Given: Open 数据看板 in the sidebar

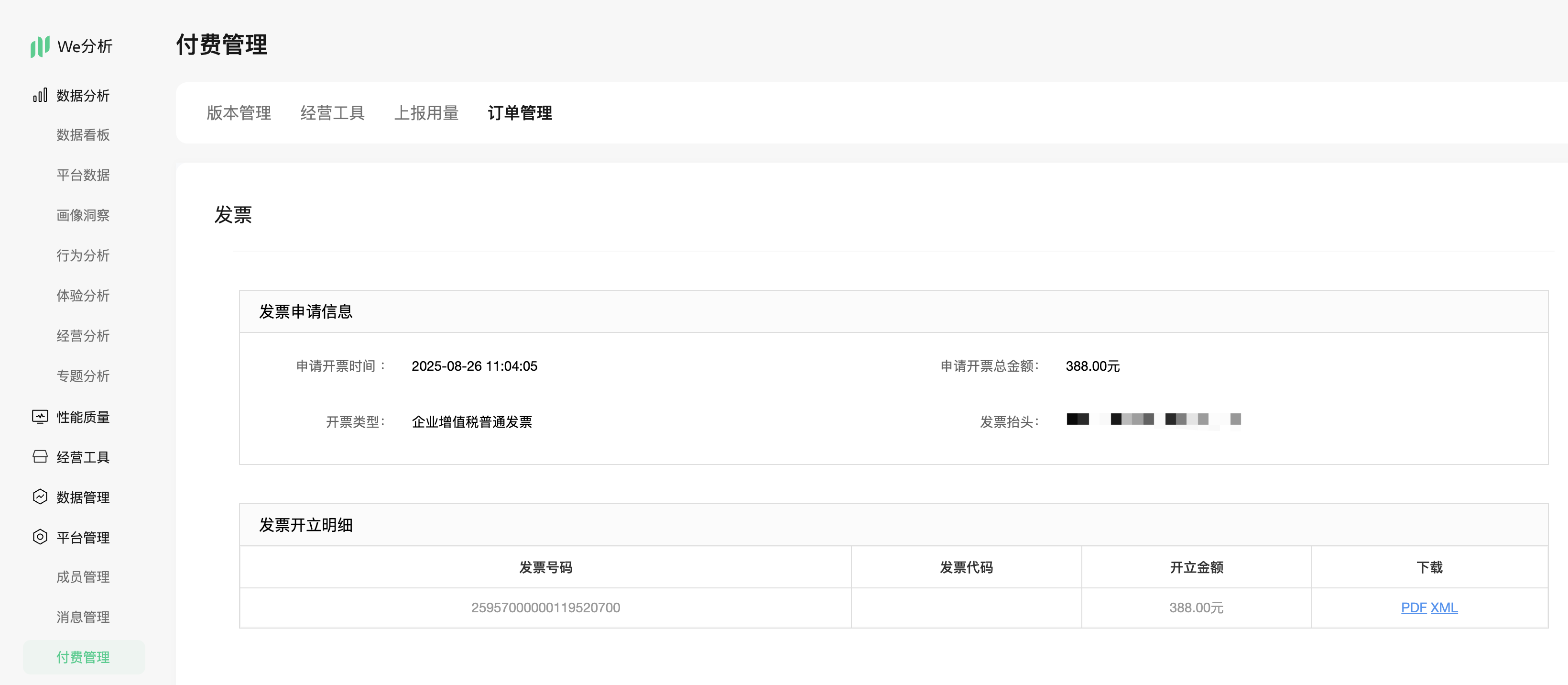Looking at the screenshot, I should [83, 135].
